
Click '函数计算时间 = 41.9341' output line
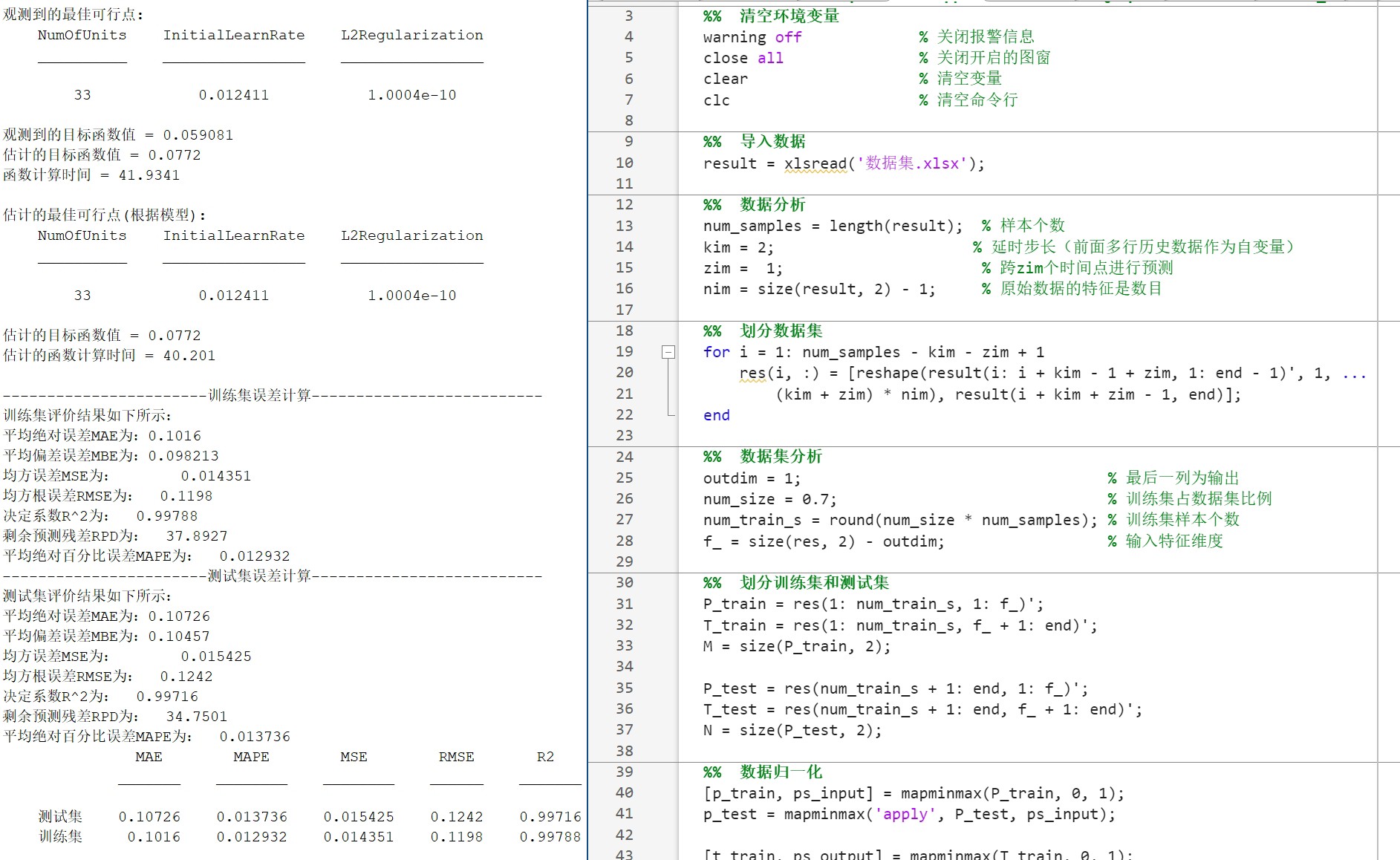[x=91, y=175]
